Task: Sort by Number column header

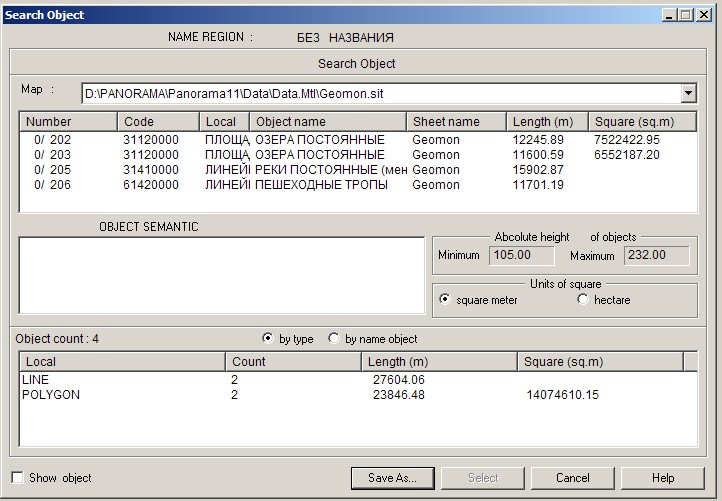Action: click(68, 122)
